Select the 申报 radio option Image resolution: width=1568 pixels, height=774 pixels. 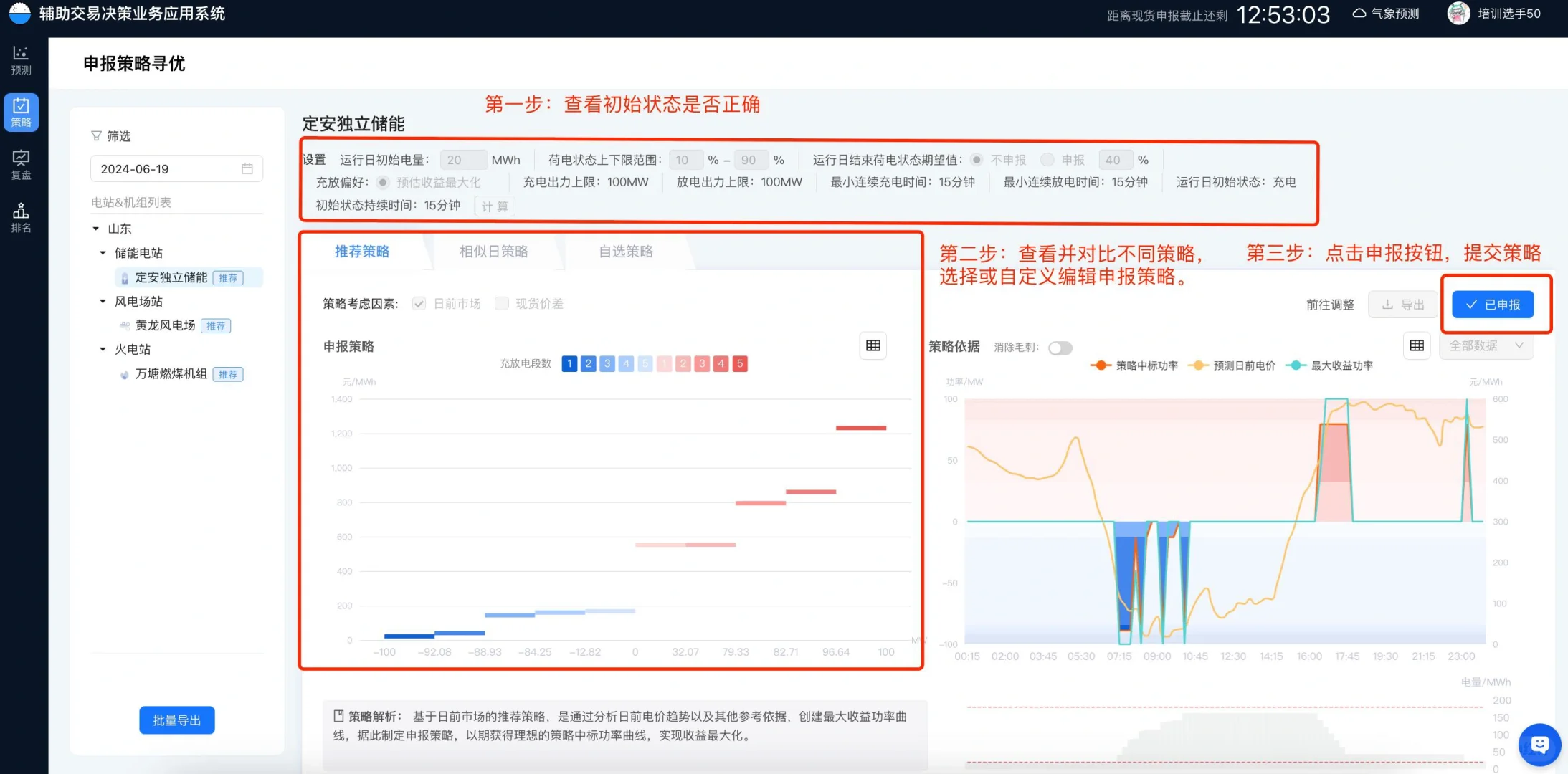click(1047, 159)
